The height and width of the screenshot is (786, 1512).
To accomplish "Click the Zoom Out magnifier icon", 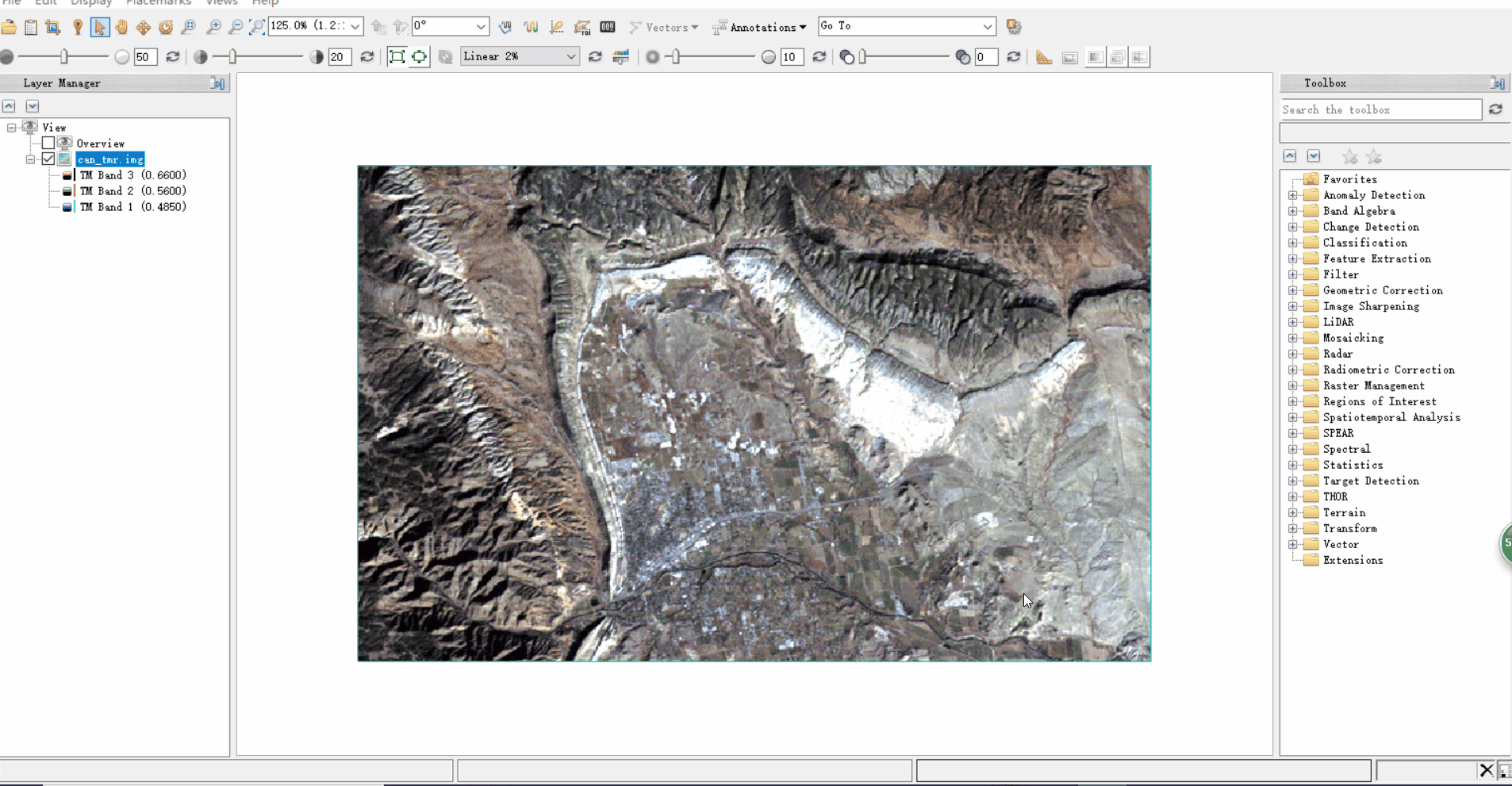I will tap(236, 27).
